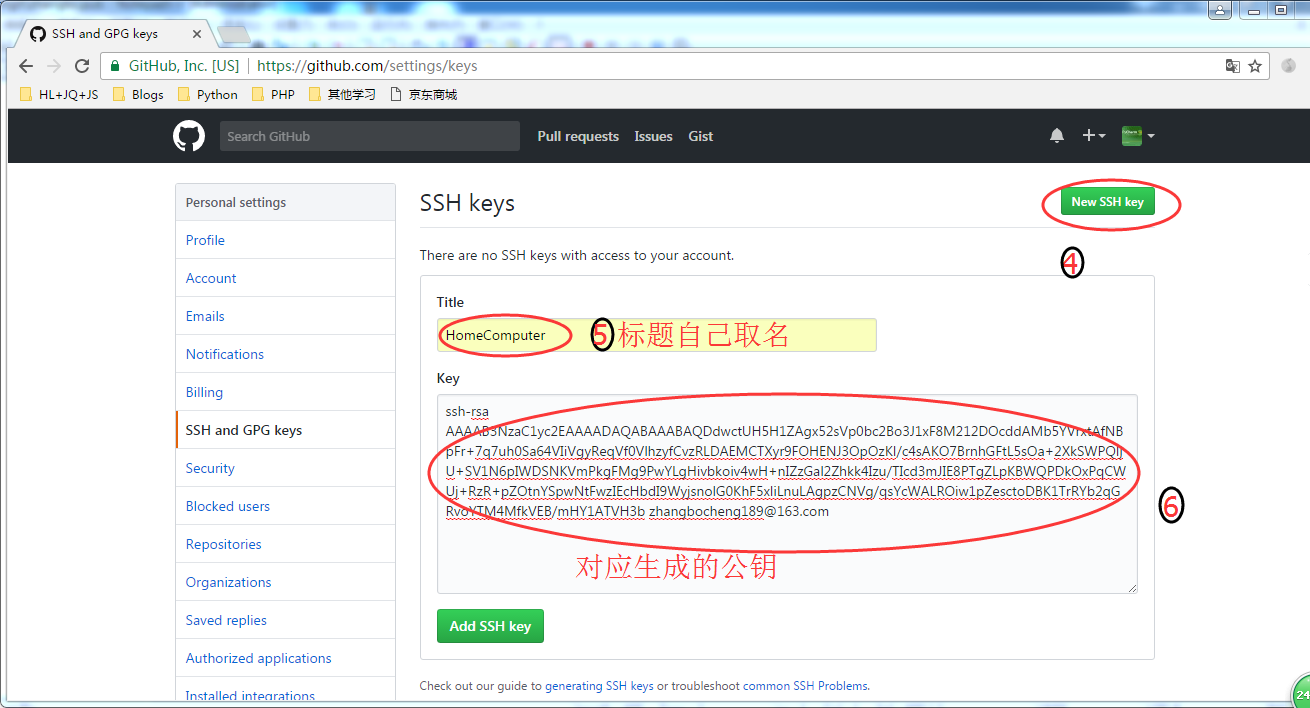Select SSH and GPG keys sidebar item

(285, 430)
